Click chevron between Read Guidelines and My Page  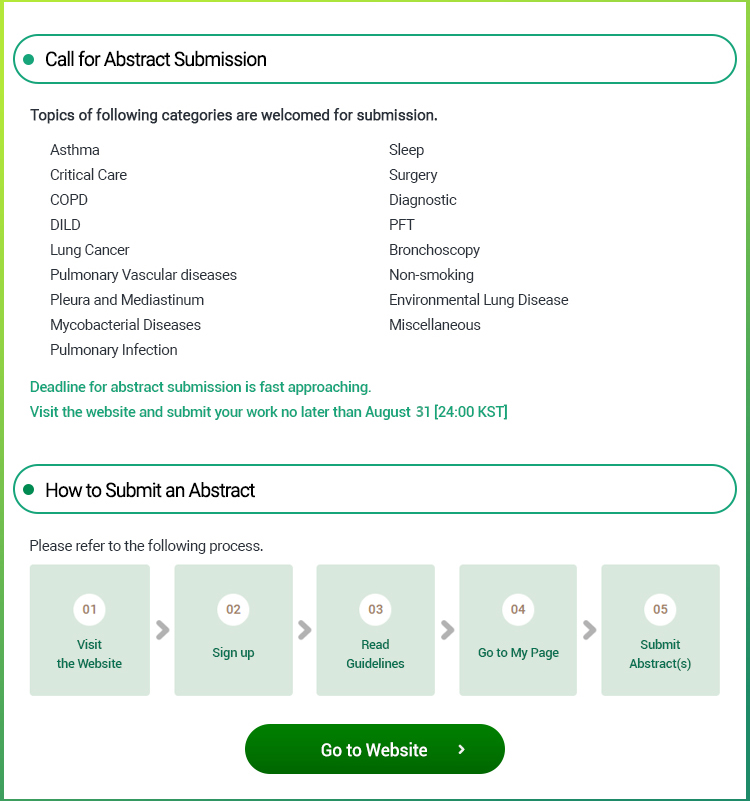coord(447,630)
